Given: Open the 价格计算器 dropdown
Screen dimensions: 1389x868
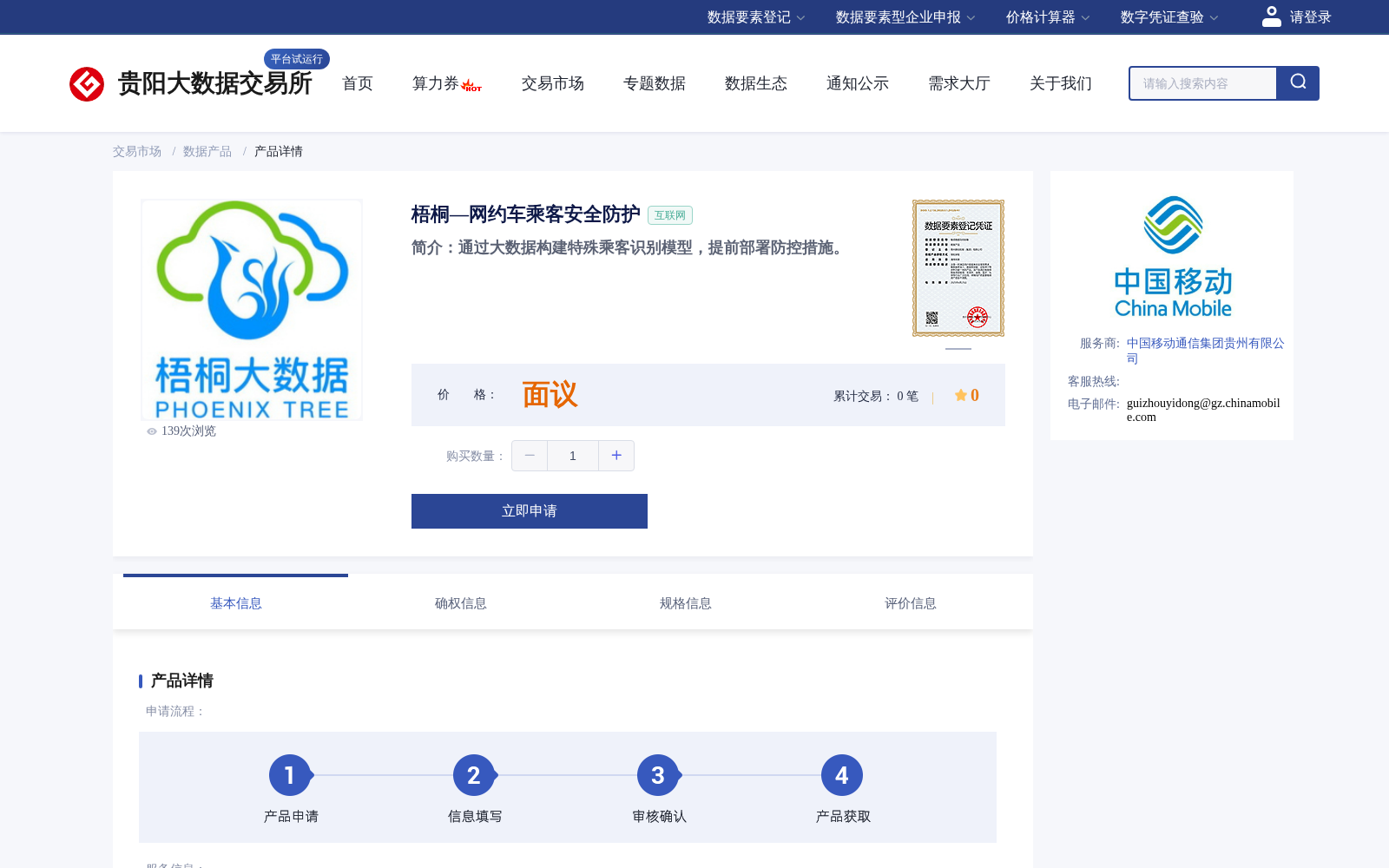Looking at the screenshot, I should 1048,17.
